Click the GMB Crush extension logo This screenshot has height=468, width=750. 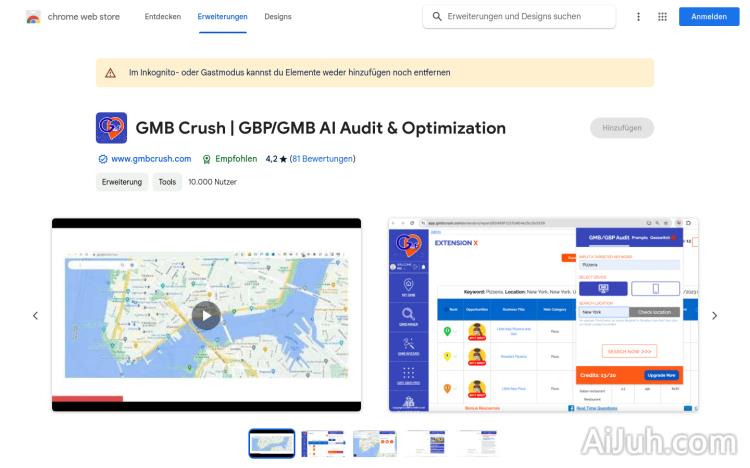[111, 128]
